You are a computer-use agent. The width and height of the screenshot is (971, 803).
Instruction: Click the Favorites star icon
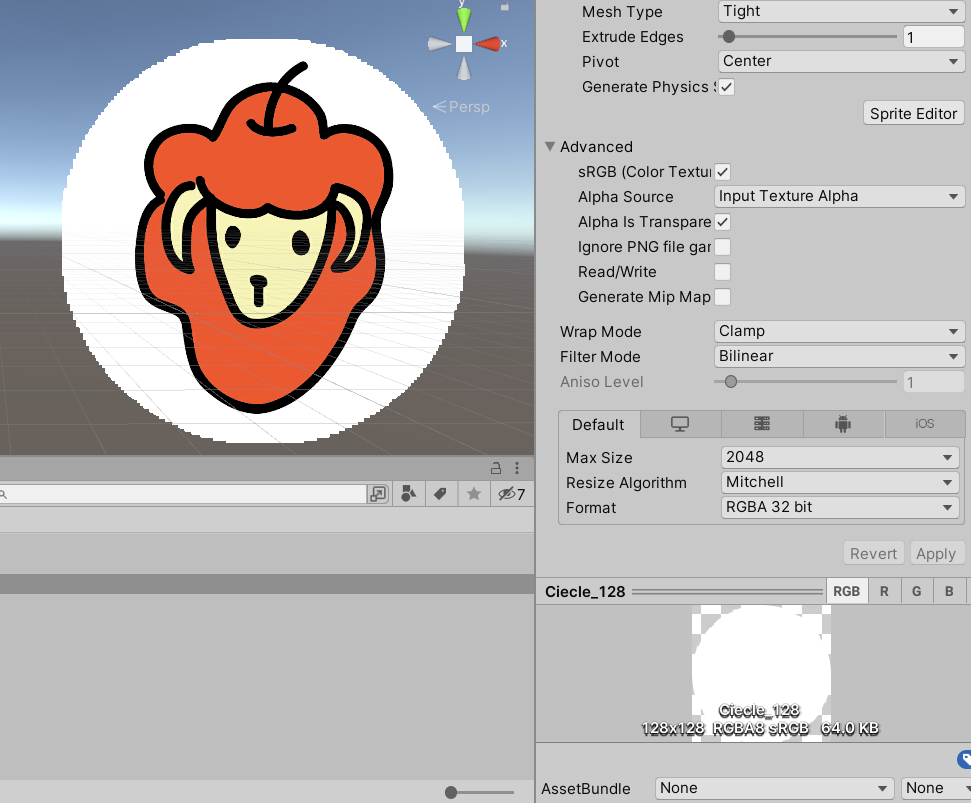click(x=474, y=494)
